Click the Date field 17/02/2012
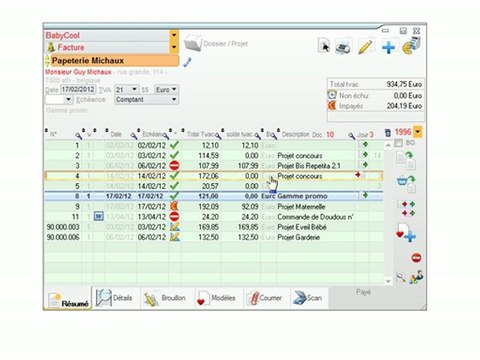Screen dimensions: 480x360 click(x=78, y=89)
